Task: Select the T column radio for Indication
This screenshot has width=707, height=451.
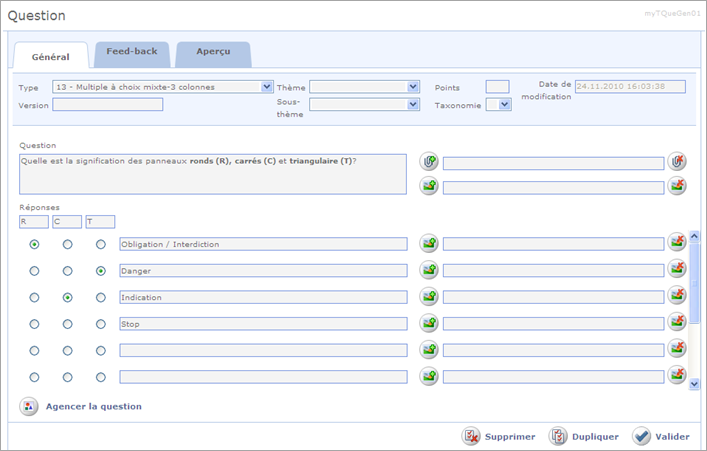Action: point(101,298)
